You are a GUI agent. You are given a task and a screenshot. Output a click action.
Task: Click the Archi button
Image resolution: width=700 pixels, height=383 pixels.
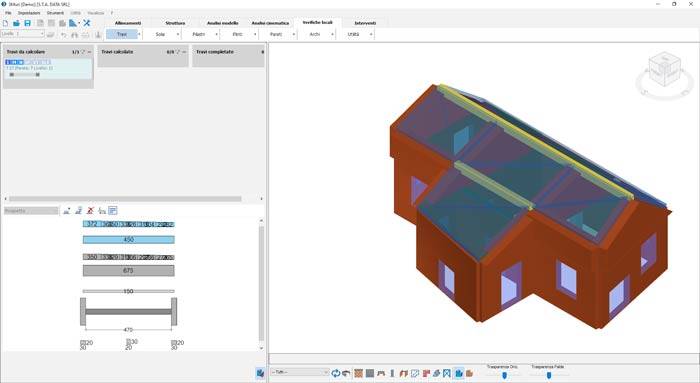315,34
